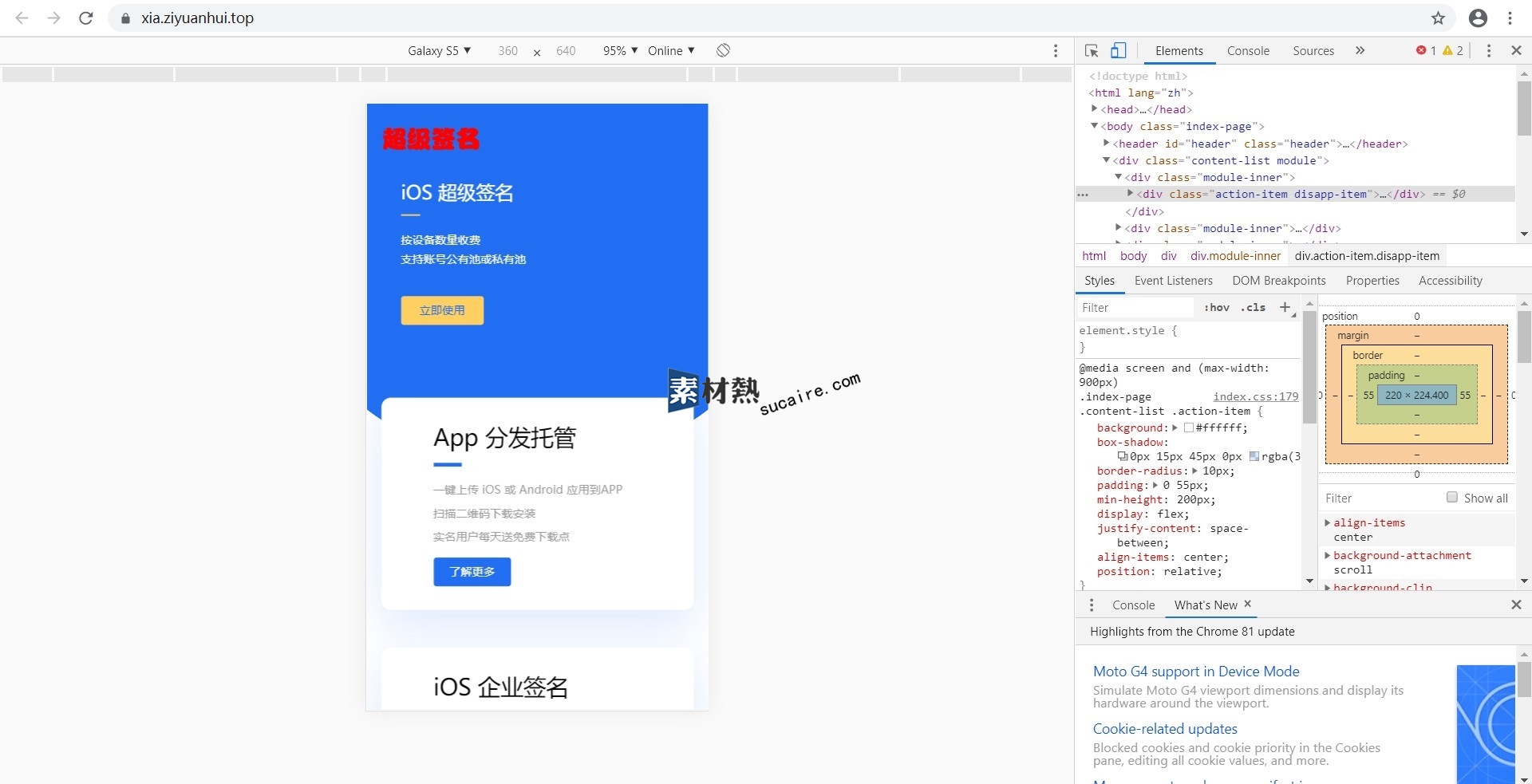The height and width of the screenshot is (784, 1532).
Task: Activate the inspect element picker
Action: (x=1092, y=50)
